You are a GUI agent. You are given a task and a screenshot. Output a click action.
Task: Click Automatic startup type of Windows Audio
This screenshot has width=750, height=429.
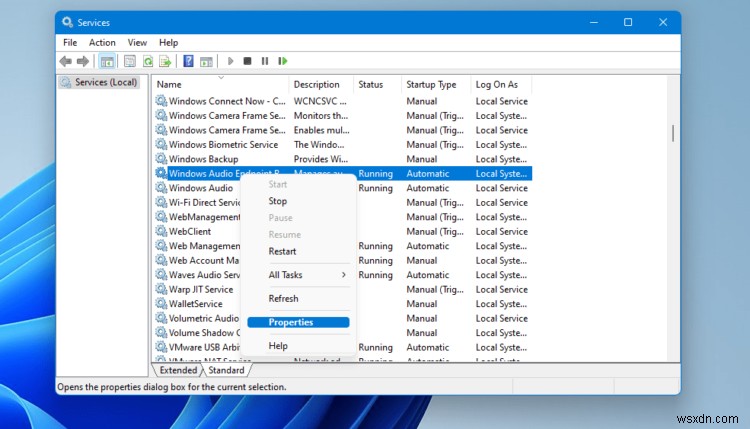pos(428,188)
